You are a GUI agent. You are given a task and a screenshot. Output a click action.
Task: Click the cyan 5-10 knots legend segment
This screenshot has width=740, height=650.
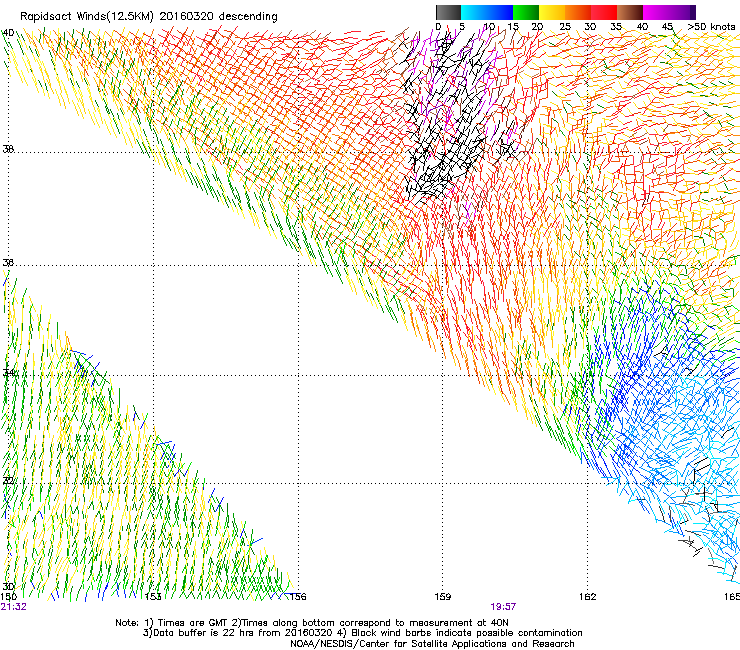(x=474, y=12)
